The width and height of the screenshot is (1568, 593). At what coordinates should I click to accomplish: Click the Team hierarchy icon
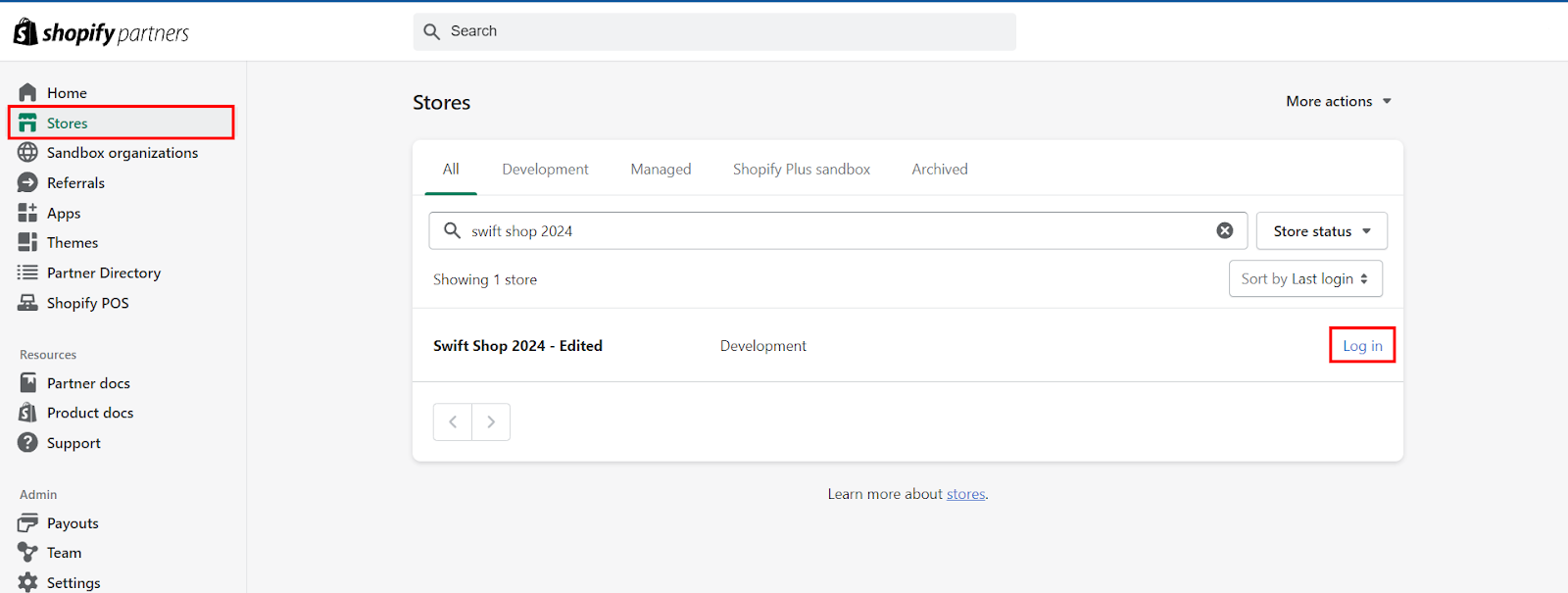[27, 553]
